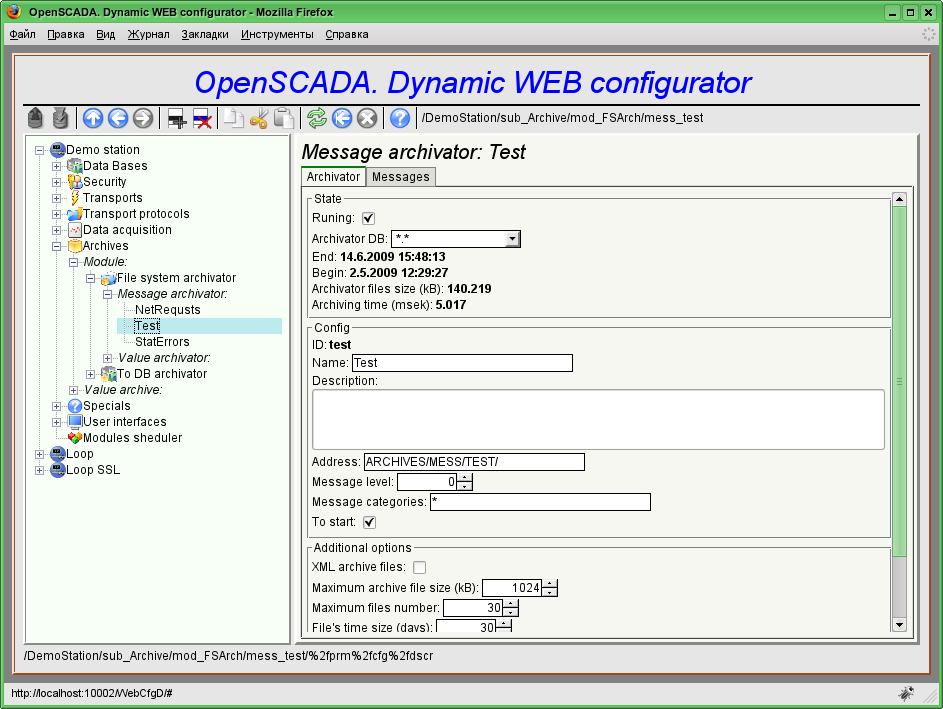
Task: Refresh the page with the green arrows icon
Action: pyautogui.click(x=316, y=118)
